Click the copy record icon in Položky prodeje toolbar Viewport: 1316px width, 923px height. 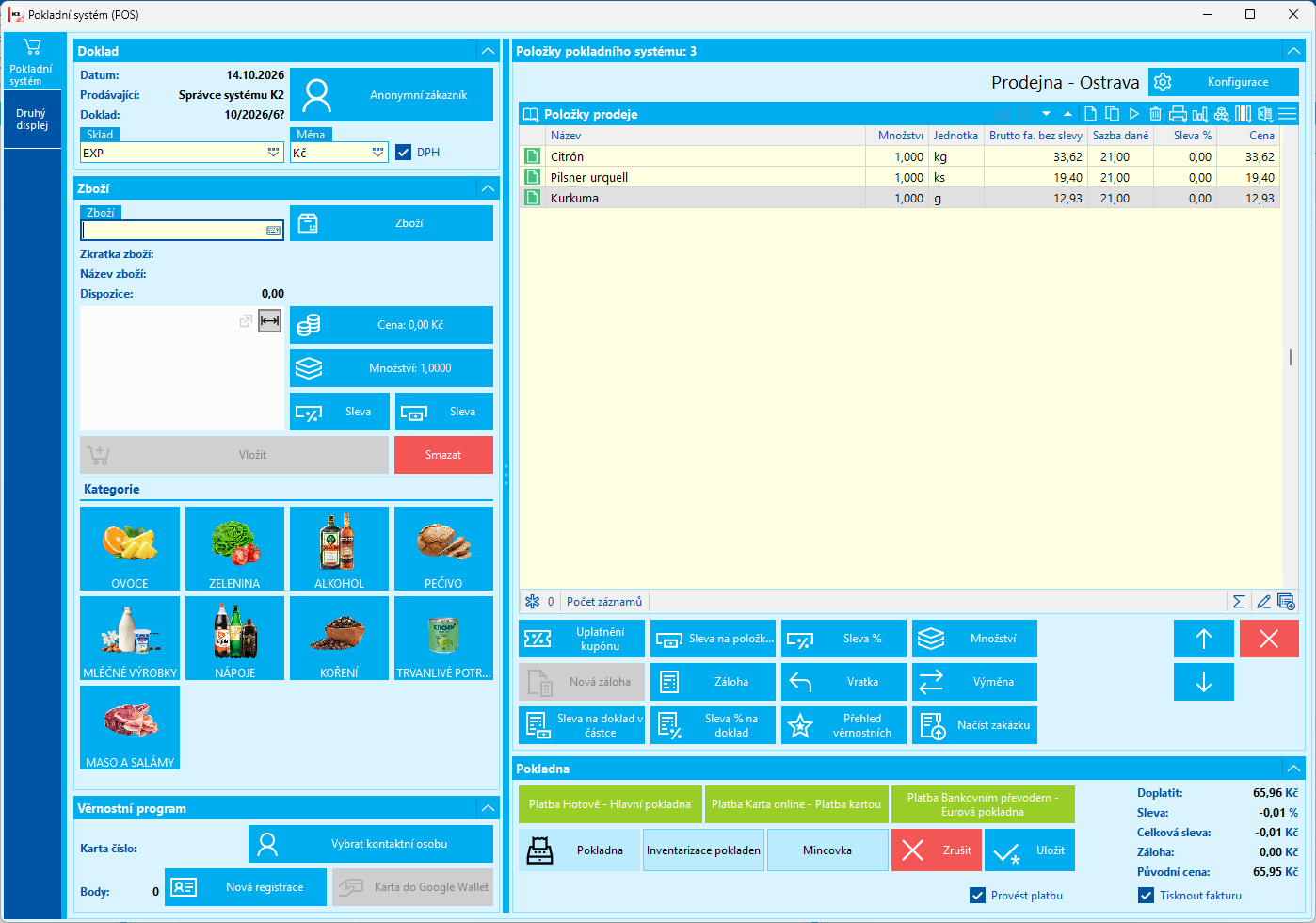click(1112, 114)
